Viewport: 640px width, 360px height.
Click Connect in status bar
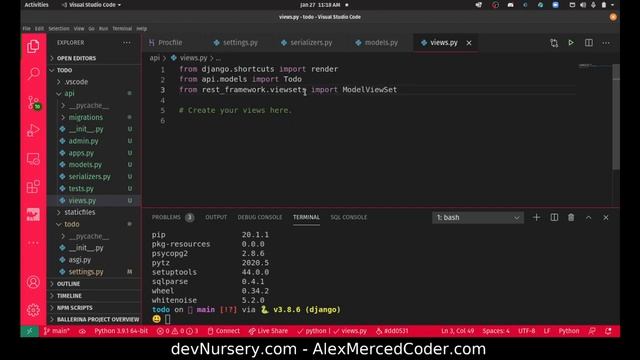tap(224, 331)
